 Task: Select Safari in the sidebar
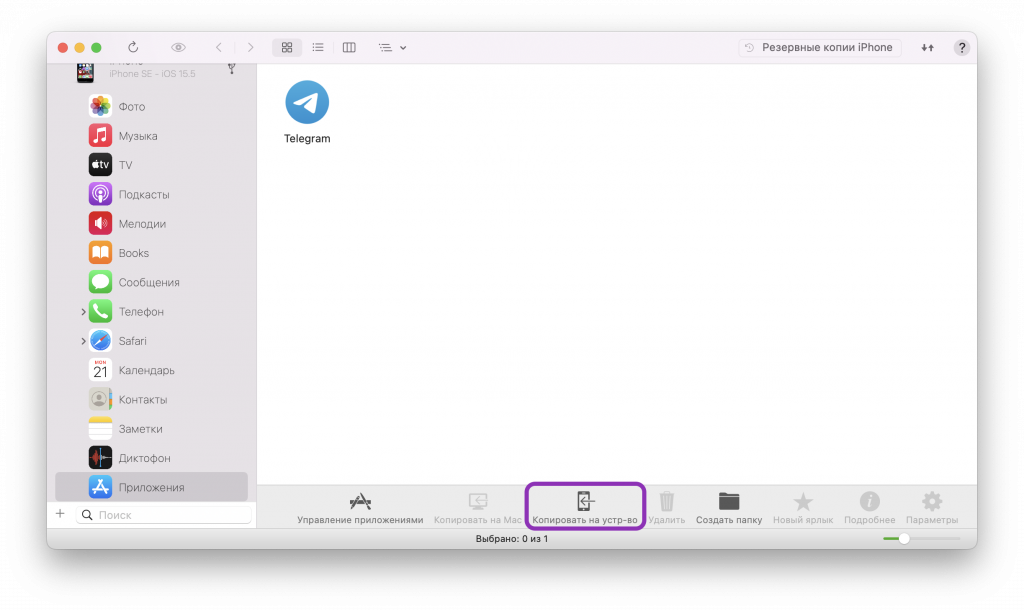click(152, 341)
